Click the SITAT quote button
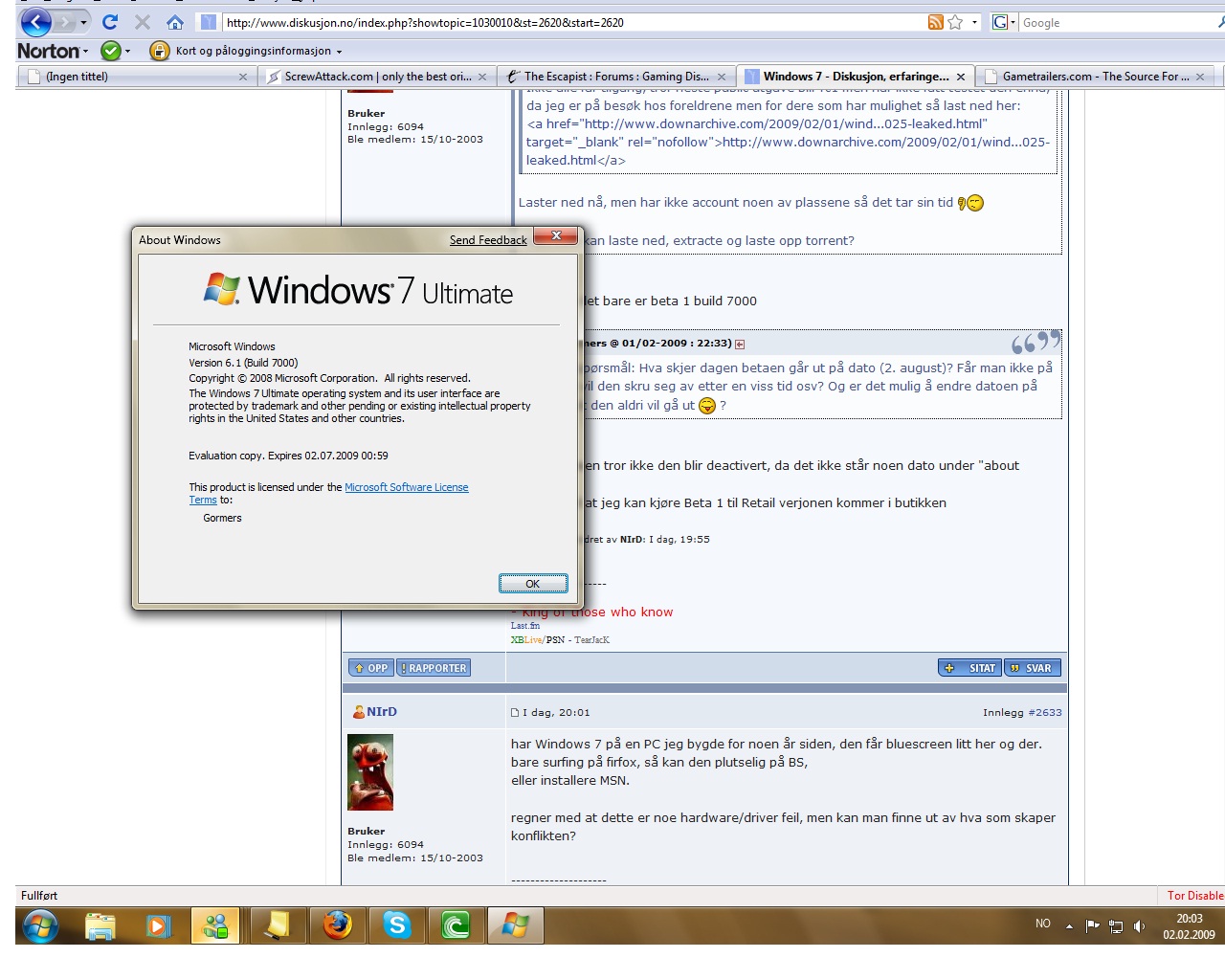The width and height of the screenshot is (1225, 980). (x=970, y=668)
